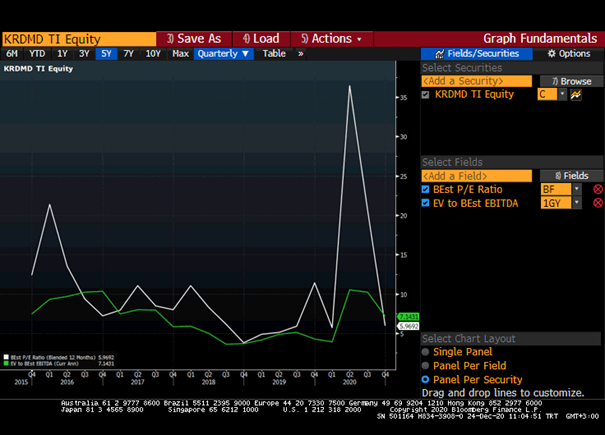Click the double-arrow more options icon
This screenshot has height=435, width=605.
click(301, 54)
